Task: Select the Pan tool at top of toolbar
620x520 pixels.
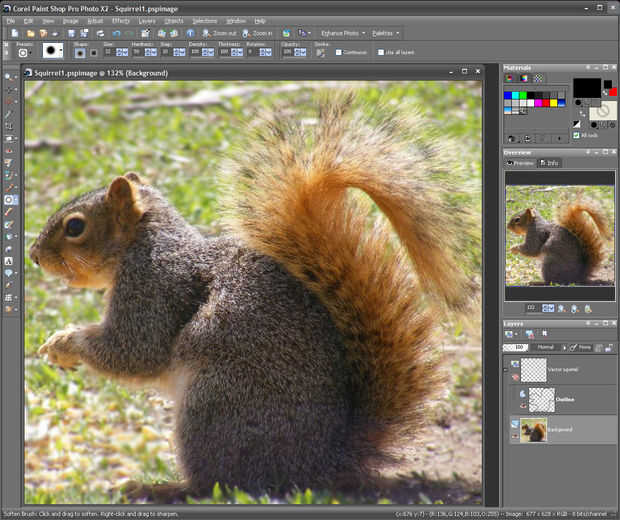Action: [9, 77]
